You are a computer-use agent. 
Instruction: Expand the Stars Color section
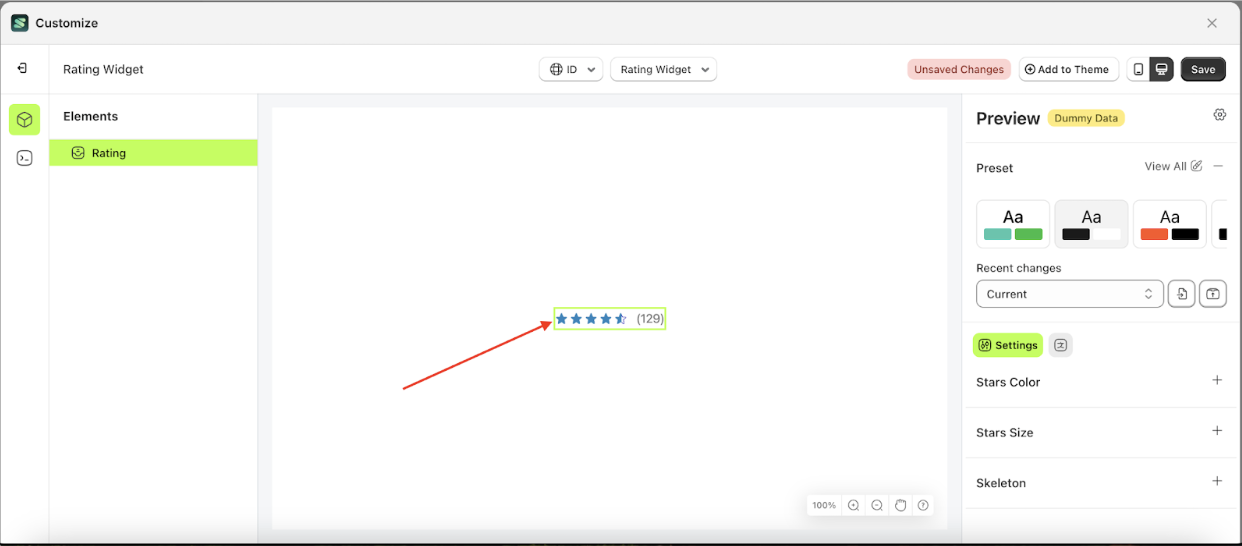point(1217,381)
